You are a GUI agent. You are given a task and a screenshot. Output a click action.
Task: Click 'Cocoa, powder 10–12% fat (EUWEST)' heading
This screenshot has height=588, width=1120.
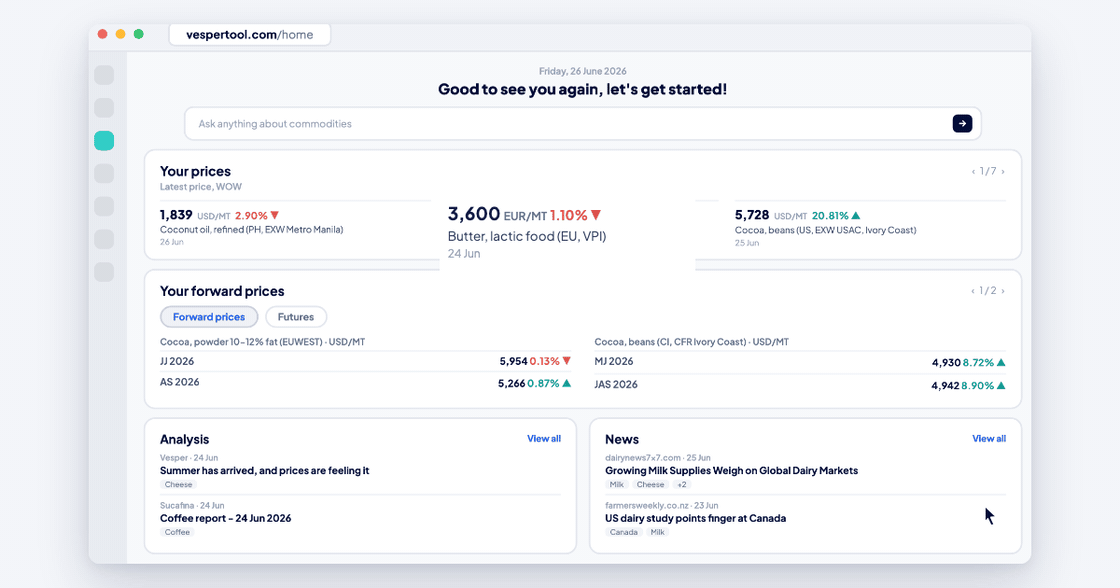point(241,342)
